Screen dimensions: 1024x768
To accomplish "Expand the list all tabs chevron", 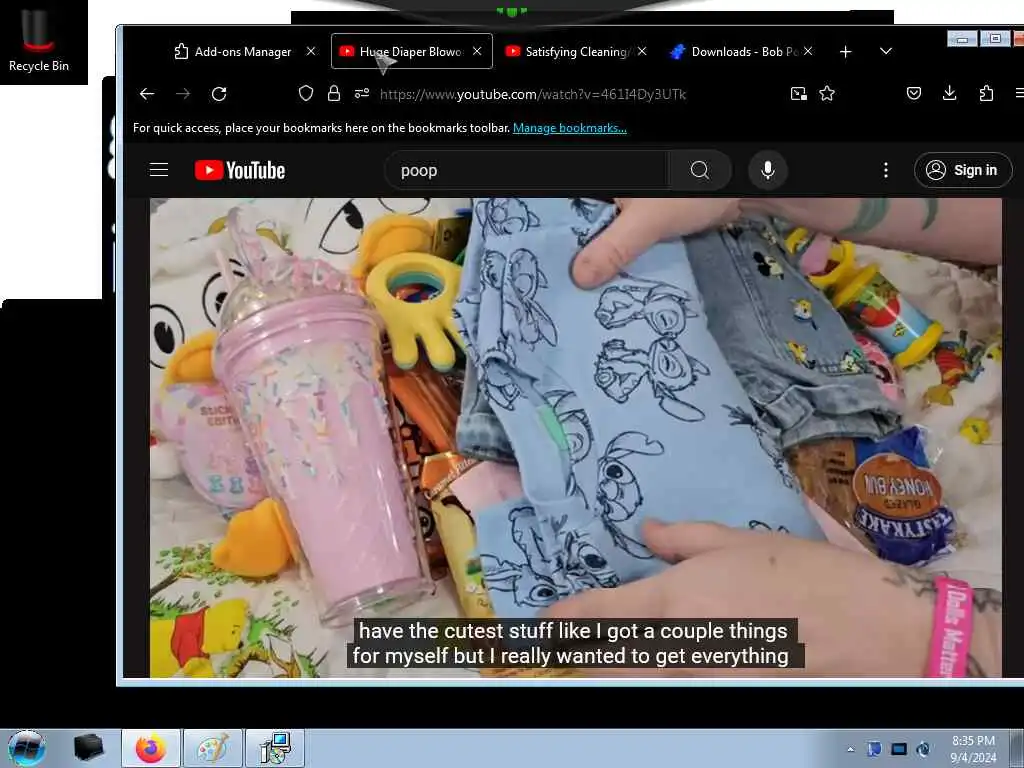I will coord(886,51).
